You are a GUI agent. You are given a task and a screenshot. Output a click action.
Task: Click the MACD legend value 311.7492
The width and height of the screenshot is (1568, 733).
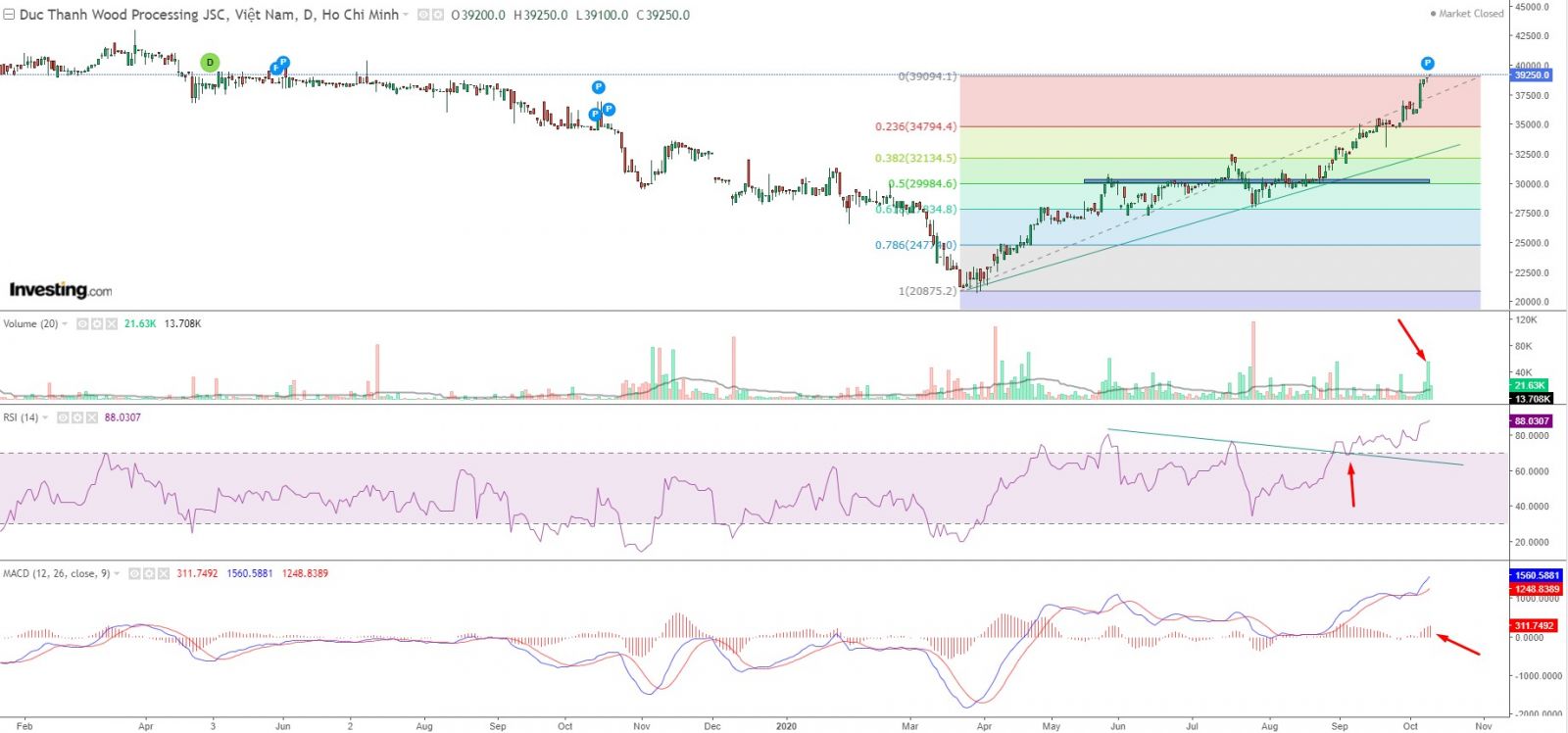pos(197,573)
